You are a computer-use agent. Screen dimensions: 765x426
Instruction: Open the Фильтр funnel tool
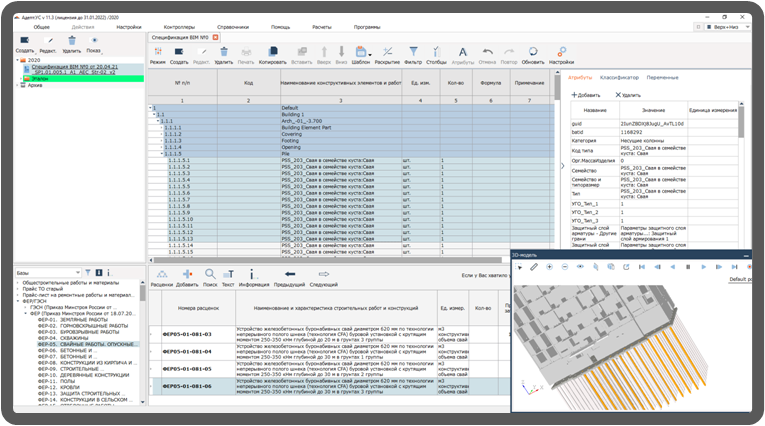(x=413, y=51)
